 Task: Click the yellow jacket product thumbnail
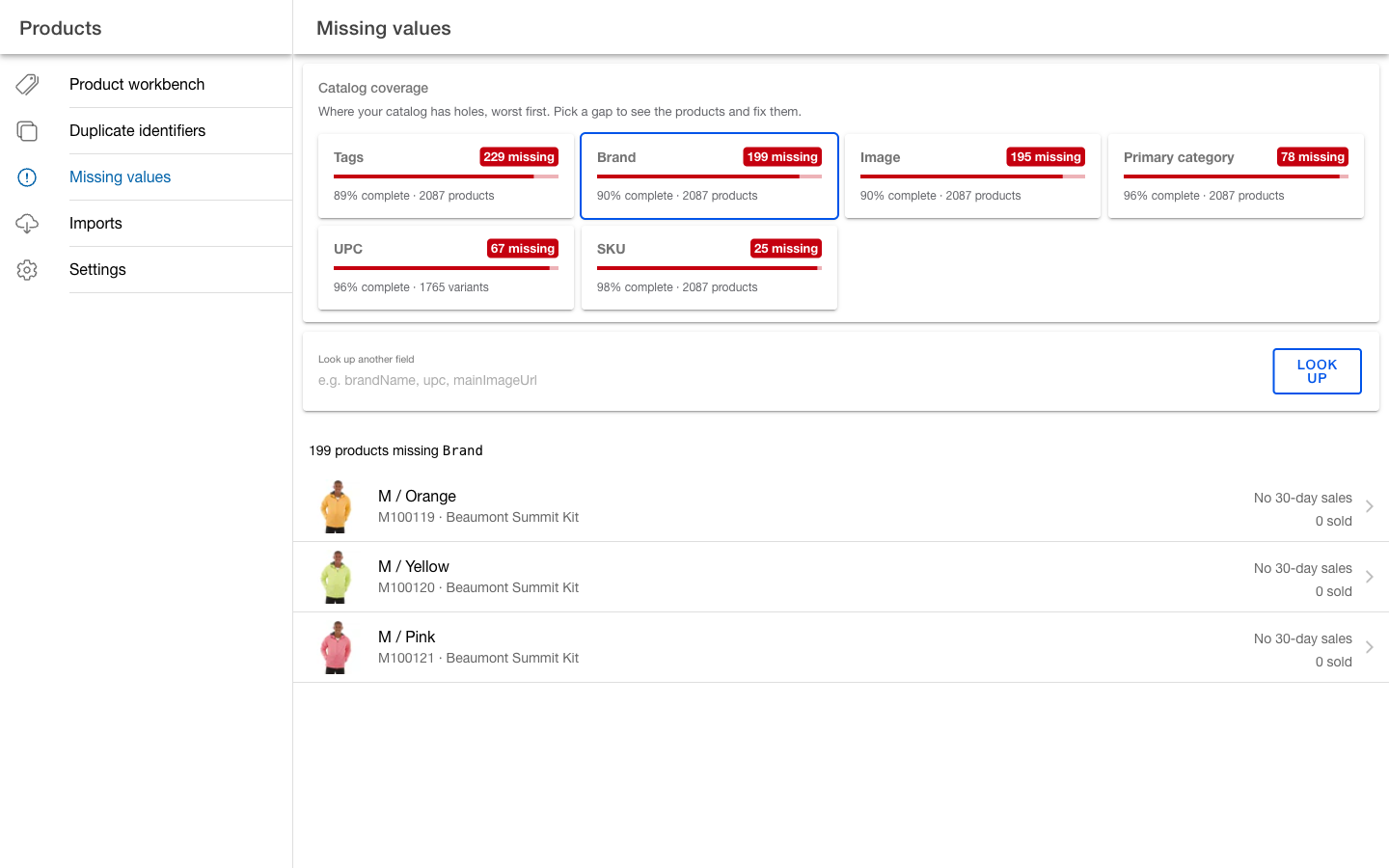coord(336,577)
